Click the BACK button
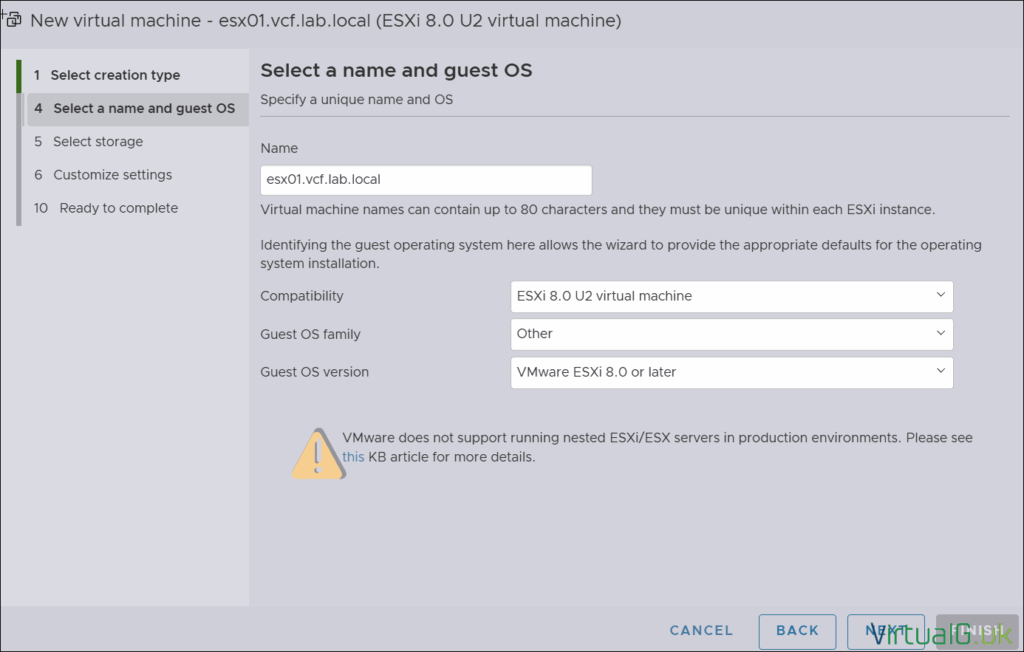Viewport: 1024px width, 652px height. pyautogui.click(x=797, y=631)
